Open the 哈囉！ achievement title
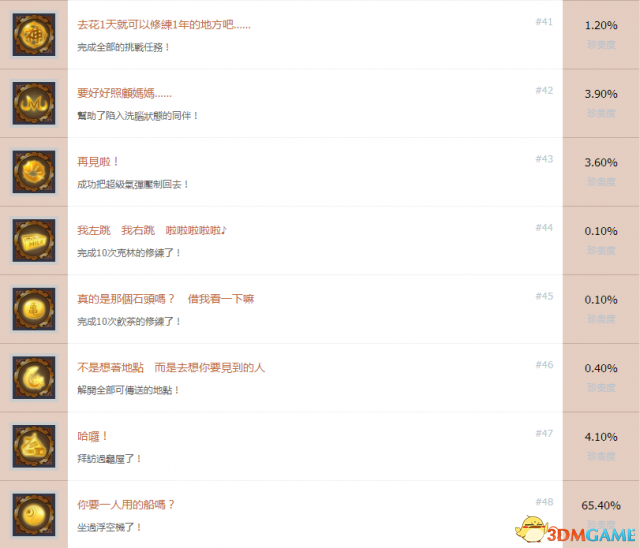The width and height of the screenshot is (640, 548). click(x=92, y=436)
